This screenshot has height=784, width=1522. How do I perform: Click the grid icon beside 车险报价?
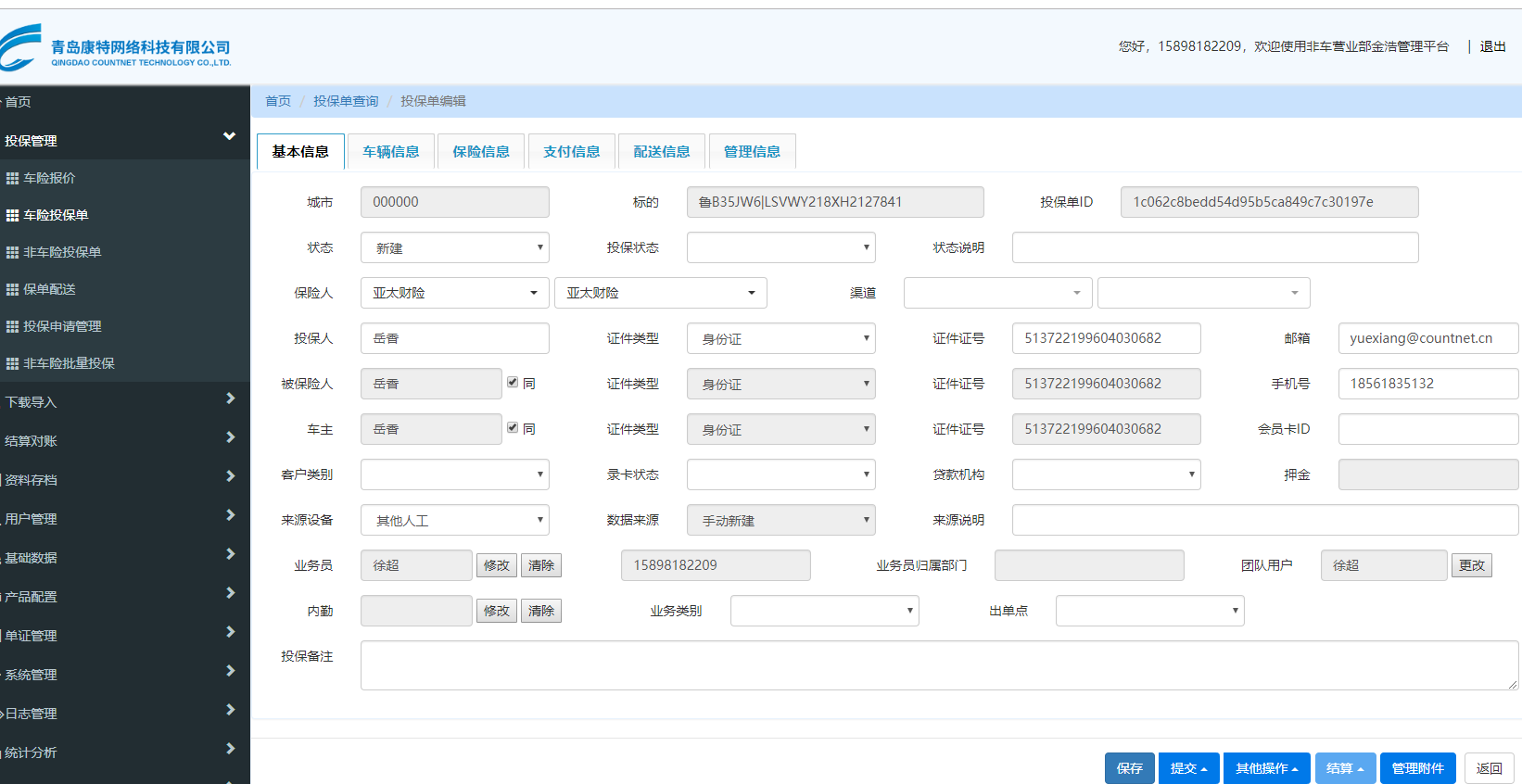coord(12,178)
